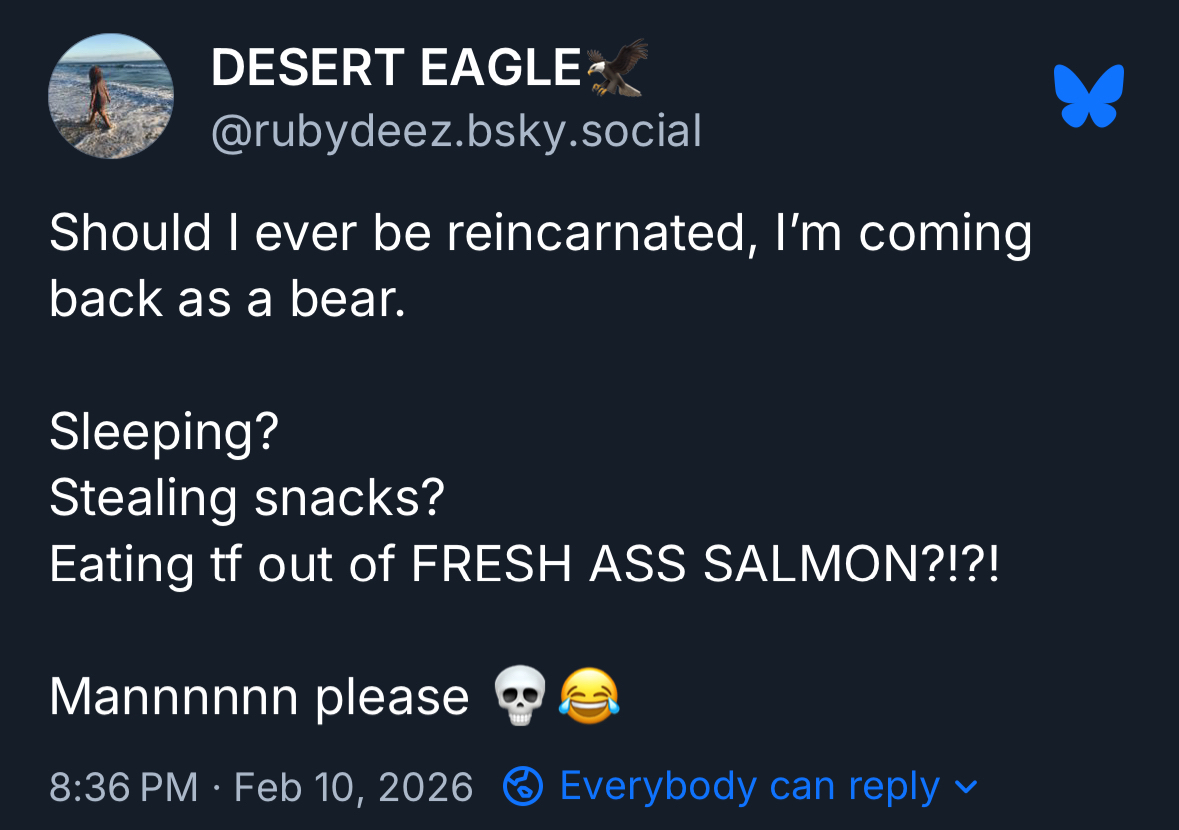Click the laughing-crying emoji in the post
Screen dimensions: 1179x830
(589, 696)
